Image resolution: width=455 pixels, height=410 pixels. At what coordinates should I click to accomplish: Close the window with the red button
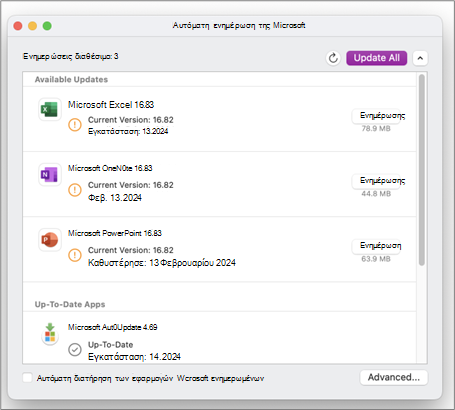coord(18,26)
